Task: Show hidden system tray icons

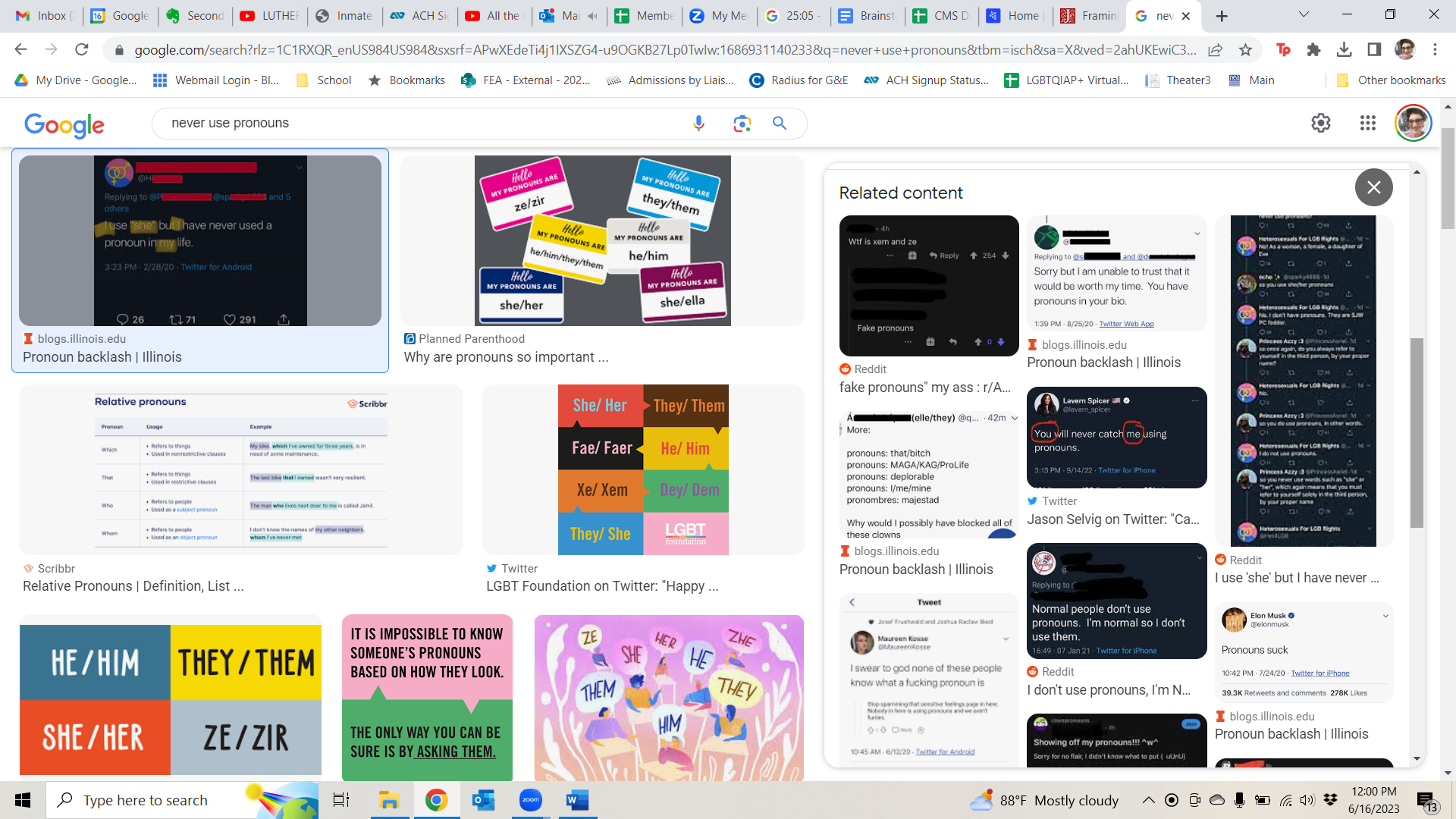Action: coord(1148,800)
